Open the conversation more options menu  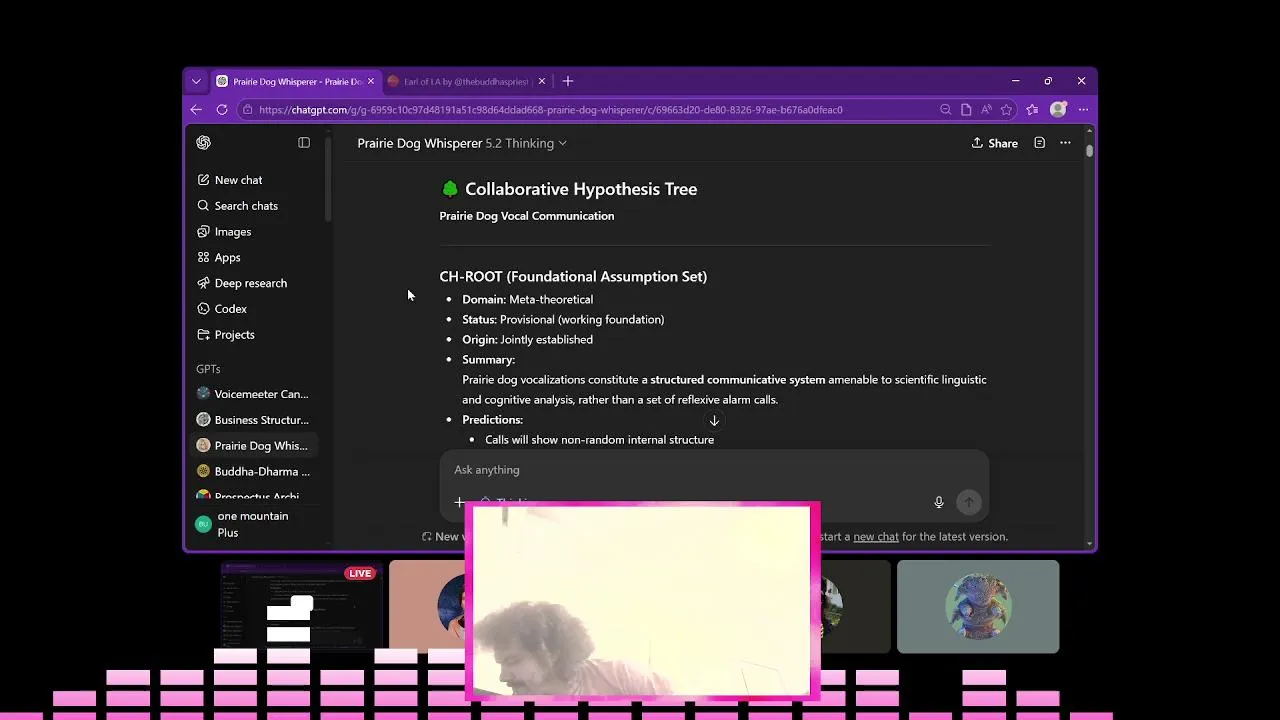tap(1065, 143)
